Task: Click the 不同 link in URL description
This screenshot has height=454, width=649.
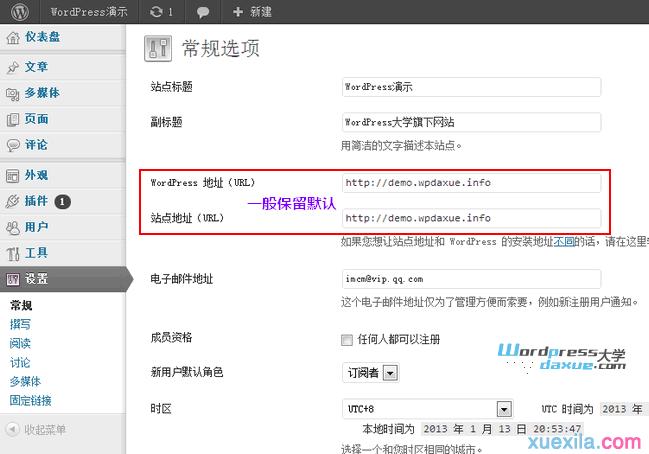Action: tap(564, 242)
